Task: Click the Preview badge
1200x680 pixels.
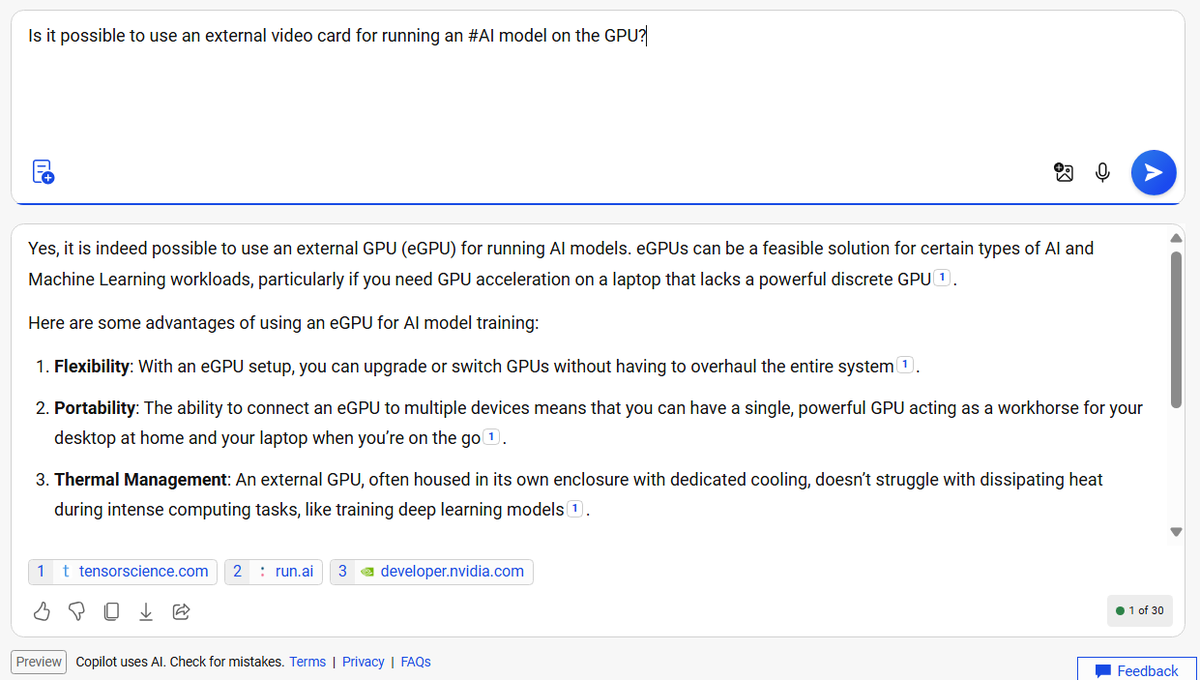Action: 39,662
